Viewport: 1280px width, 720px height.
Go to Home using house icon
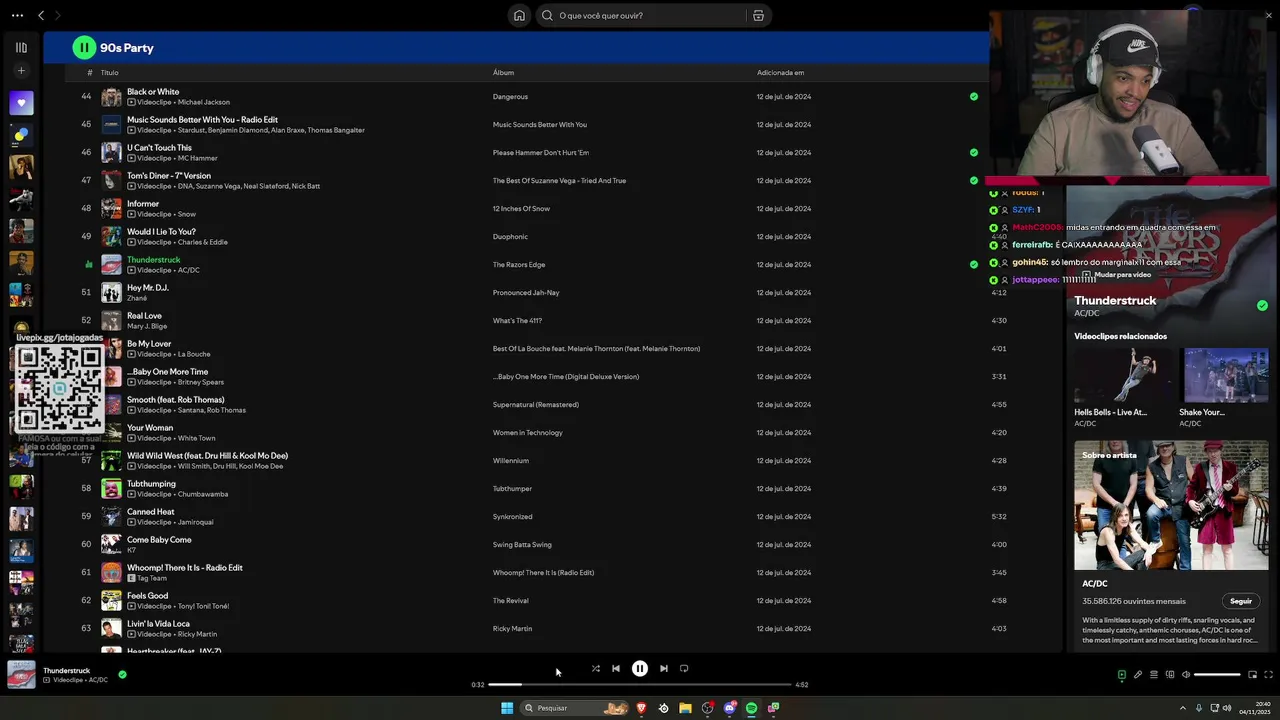(519, 15)
